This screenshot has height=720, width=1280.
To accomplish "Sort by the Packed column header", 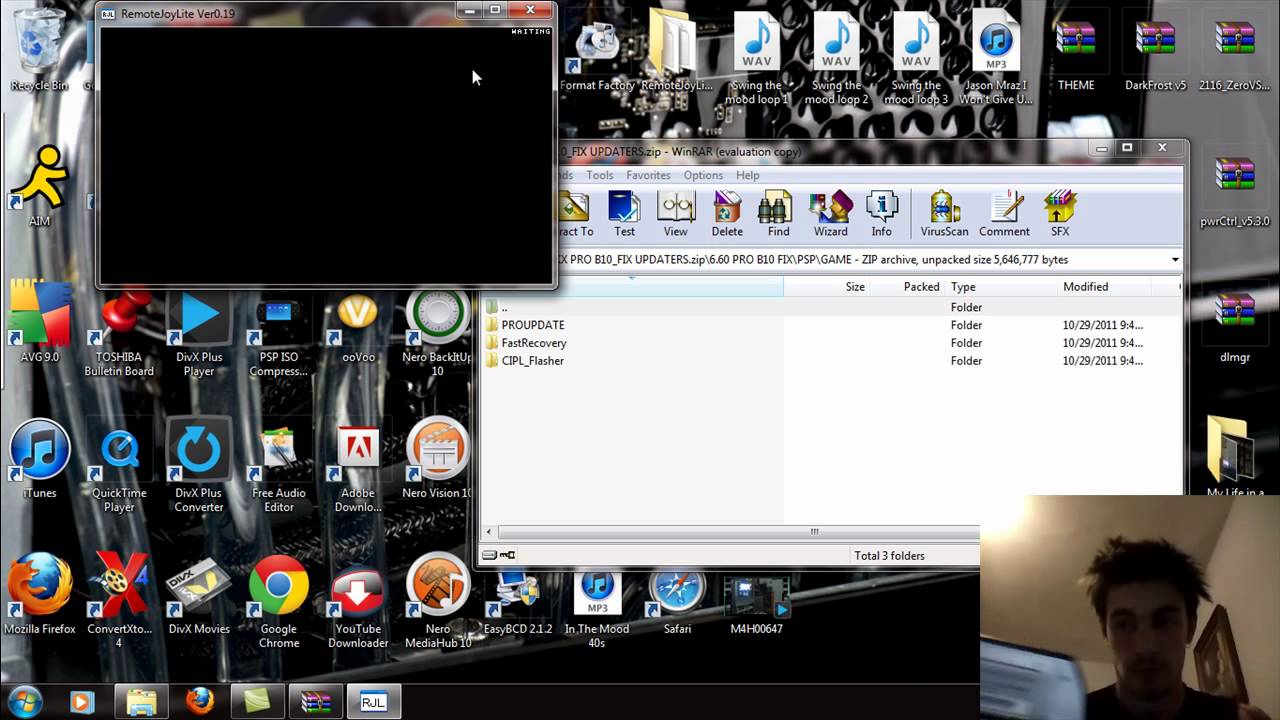I will tap(908, 287).
